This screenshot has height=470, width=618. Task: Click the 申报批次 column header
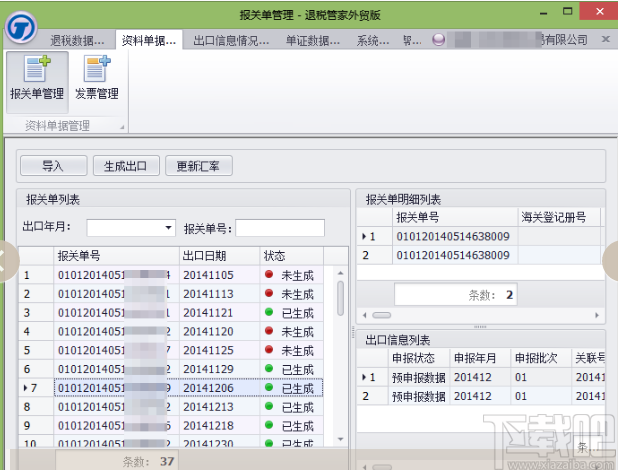coord(541,358)
